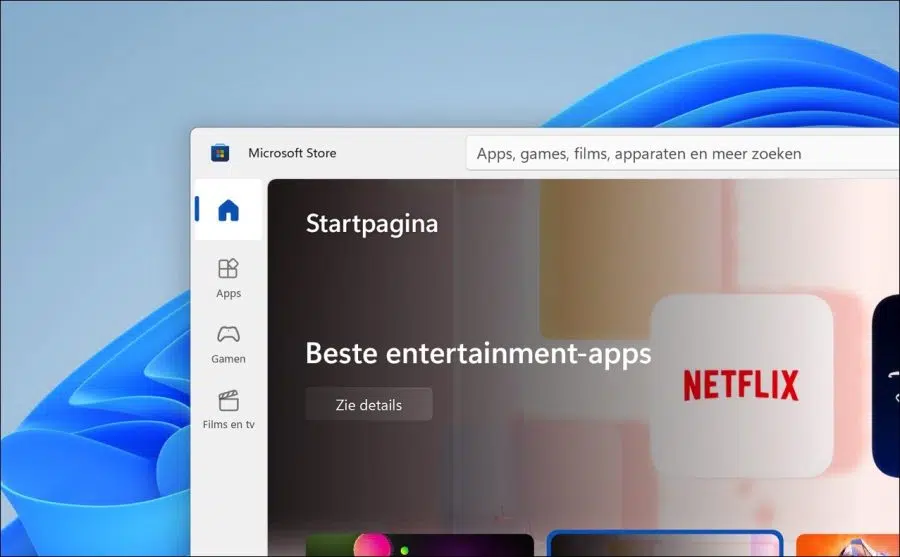Open the Apps section
The width and height of the screenshot is (900, 557).
[x=228, y=278]
